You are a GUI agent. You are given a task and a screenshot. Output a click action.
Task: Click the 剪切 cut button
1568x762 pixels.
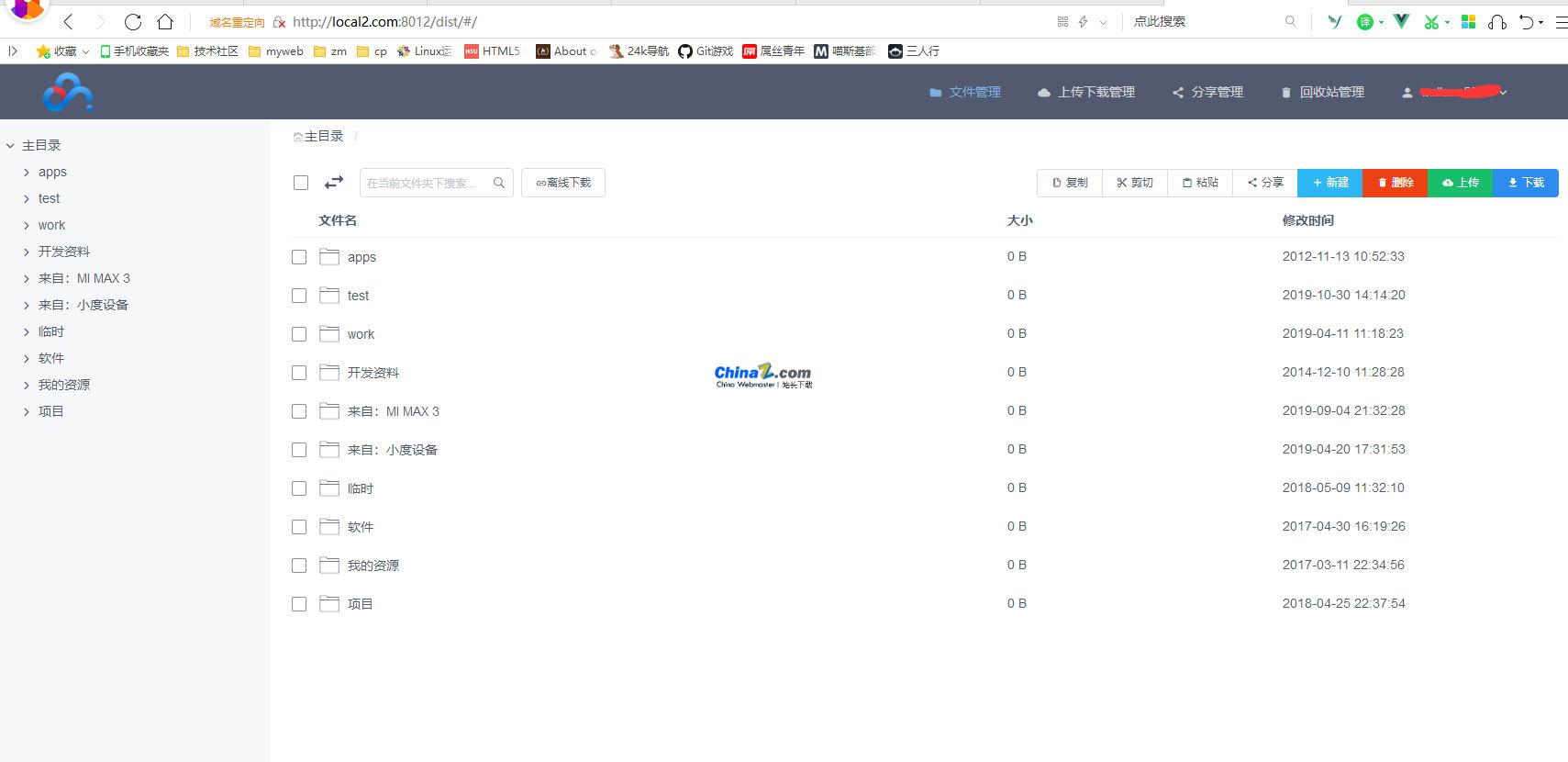point(1135,183)
